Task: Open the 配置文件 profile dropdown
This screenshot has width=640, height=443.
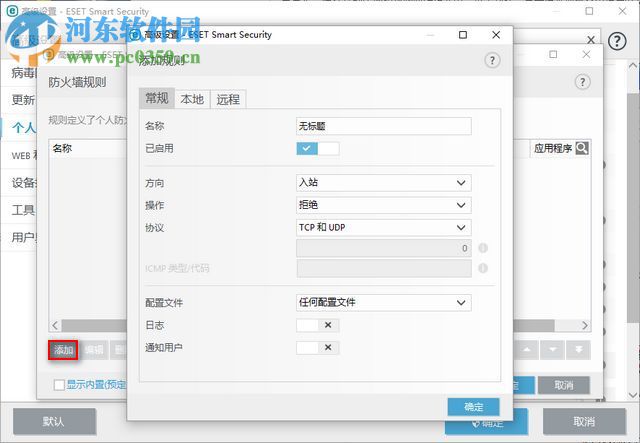Action: (384, 303)
